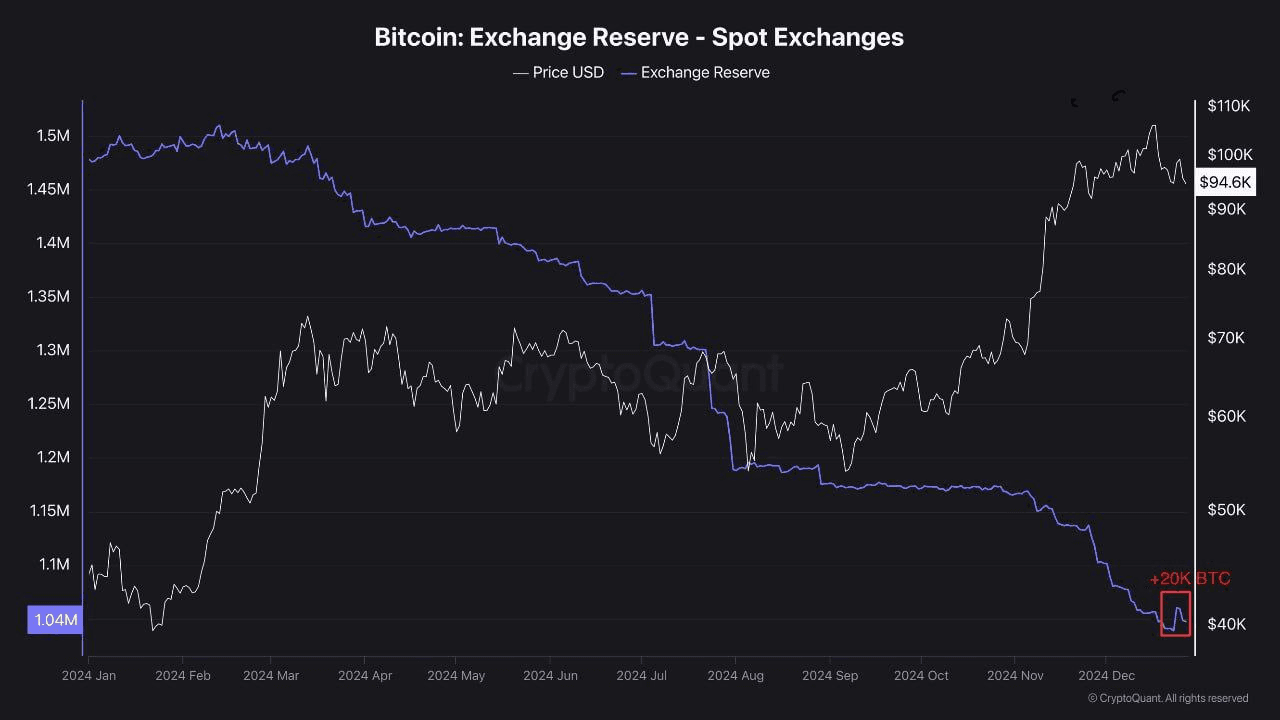Select the 1.04M reserve value label
The image size is (1280, 720).
pos(56,620)
